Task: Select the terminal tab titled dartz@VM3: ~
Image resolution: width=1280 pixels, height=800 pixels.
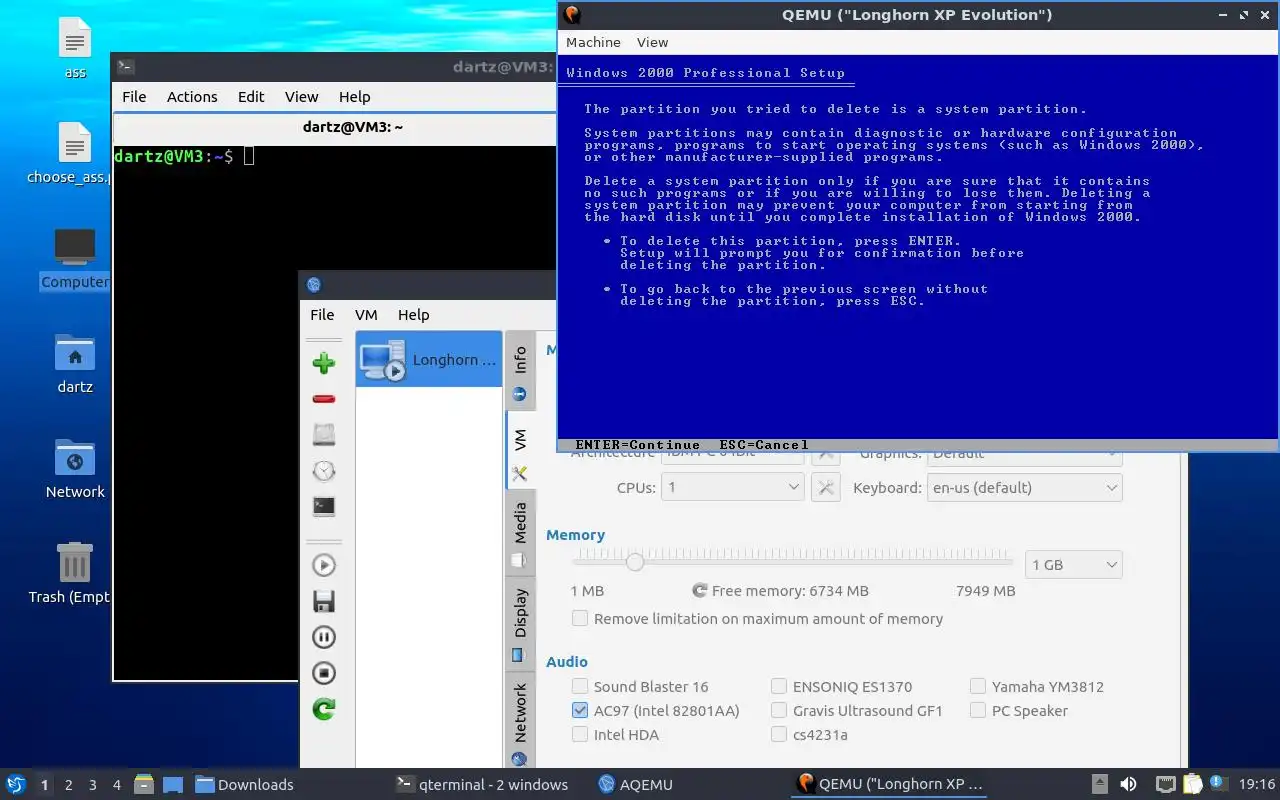Action: (x=352, y=127)
